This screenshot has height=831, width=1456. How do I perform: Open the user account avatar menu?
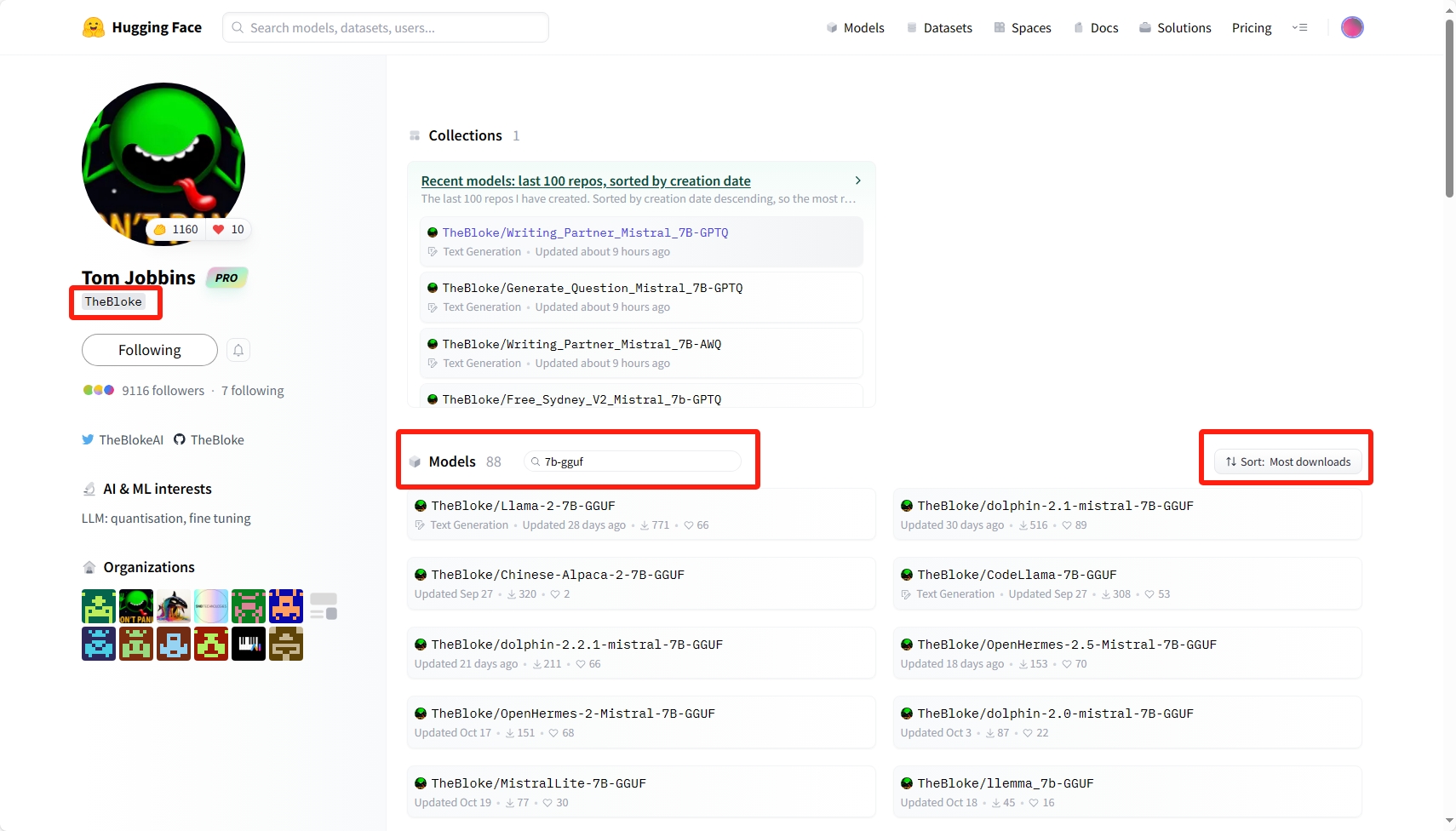1352,27
